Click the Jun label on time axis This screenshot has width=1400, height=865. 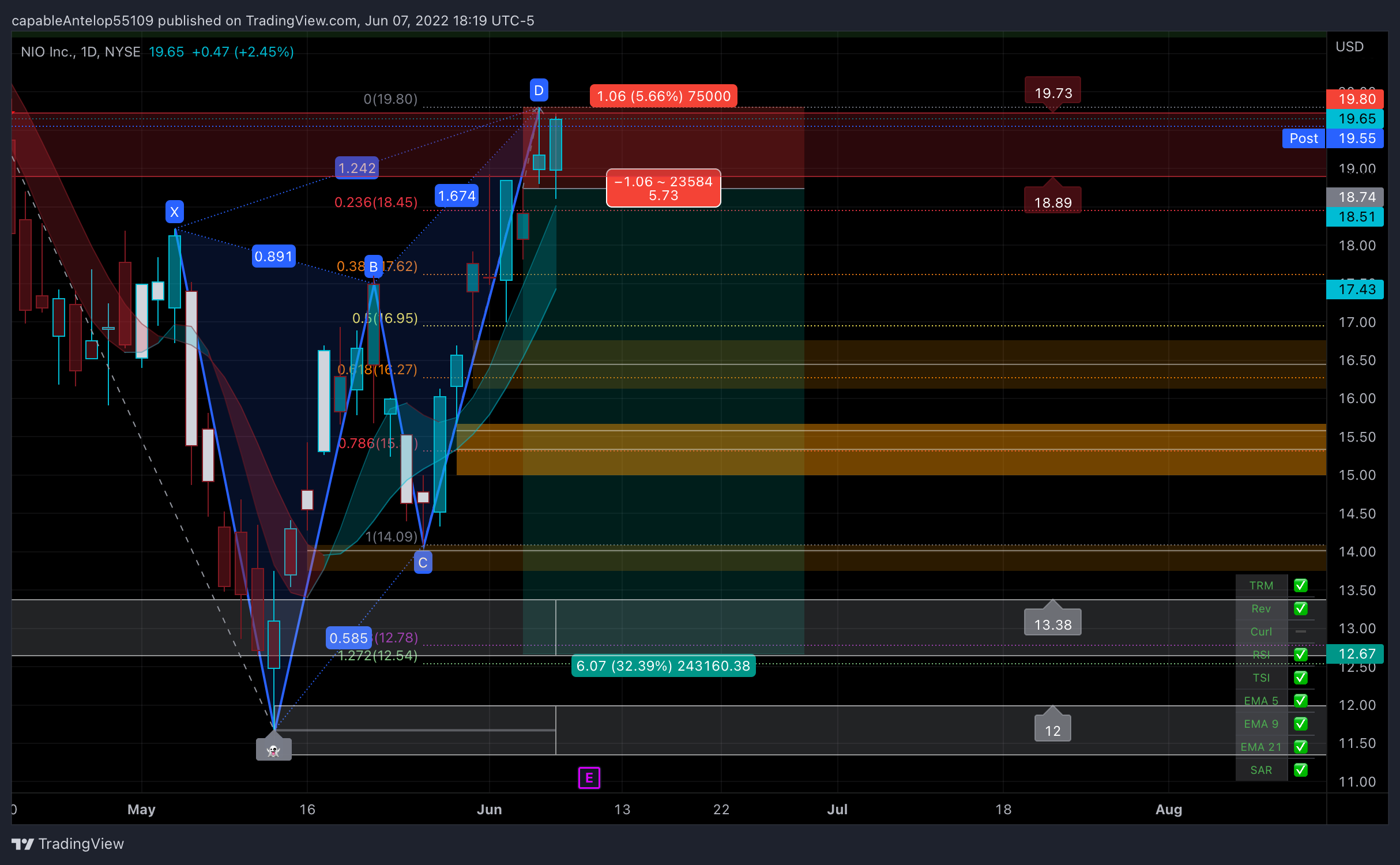click(489, 809)
